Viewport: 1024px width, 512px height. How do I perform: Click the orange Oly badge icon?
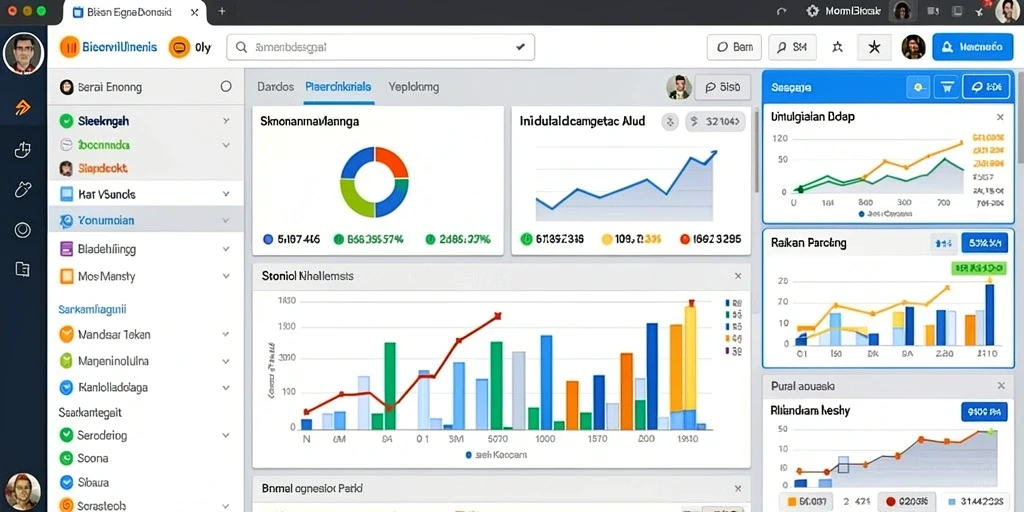tap(179, 48)
